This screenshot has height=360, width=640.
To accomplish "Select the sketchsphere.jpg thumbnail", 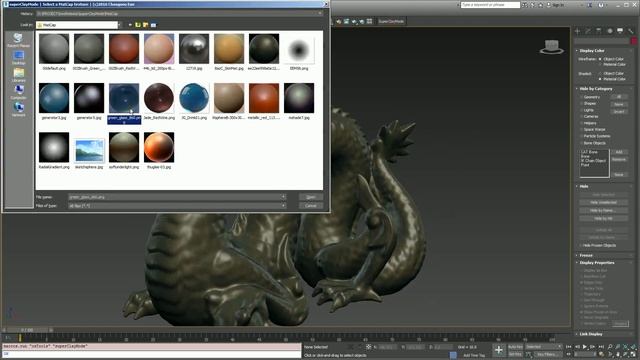I will click(89, 151).
